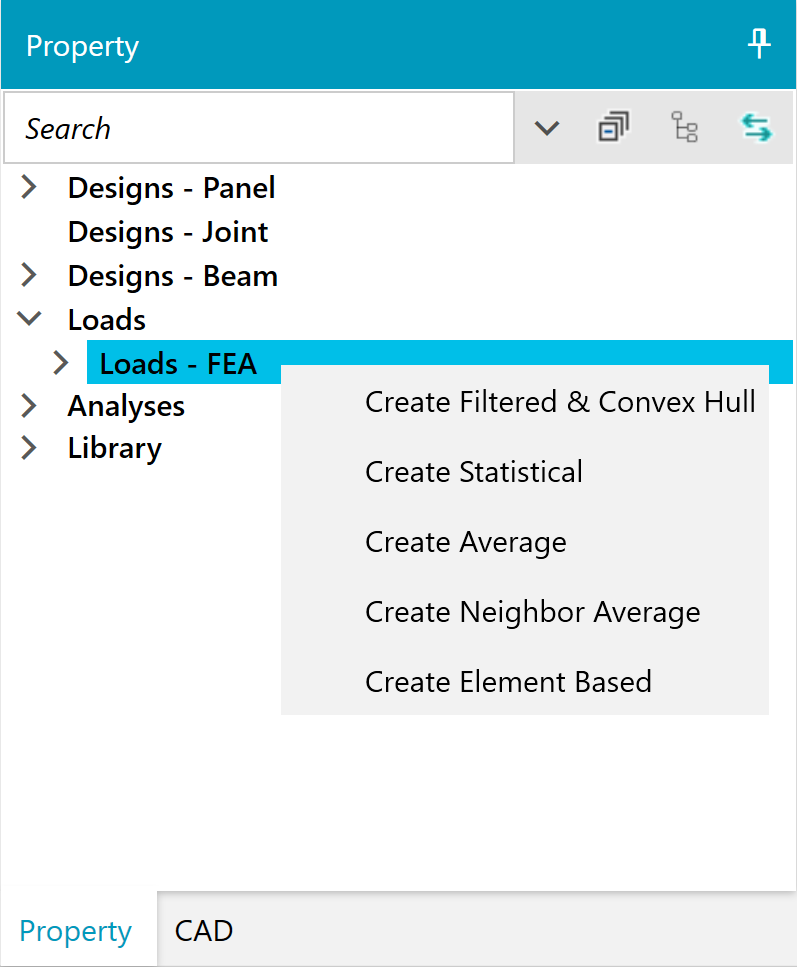Expand the Analyses node
Image resolution: width=797 pixels, height=967 pixels.
28,406
